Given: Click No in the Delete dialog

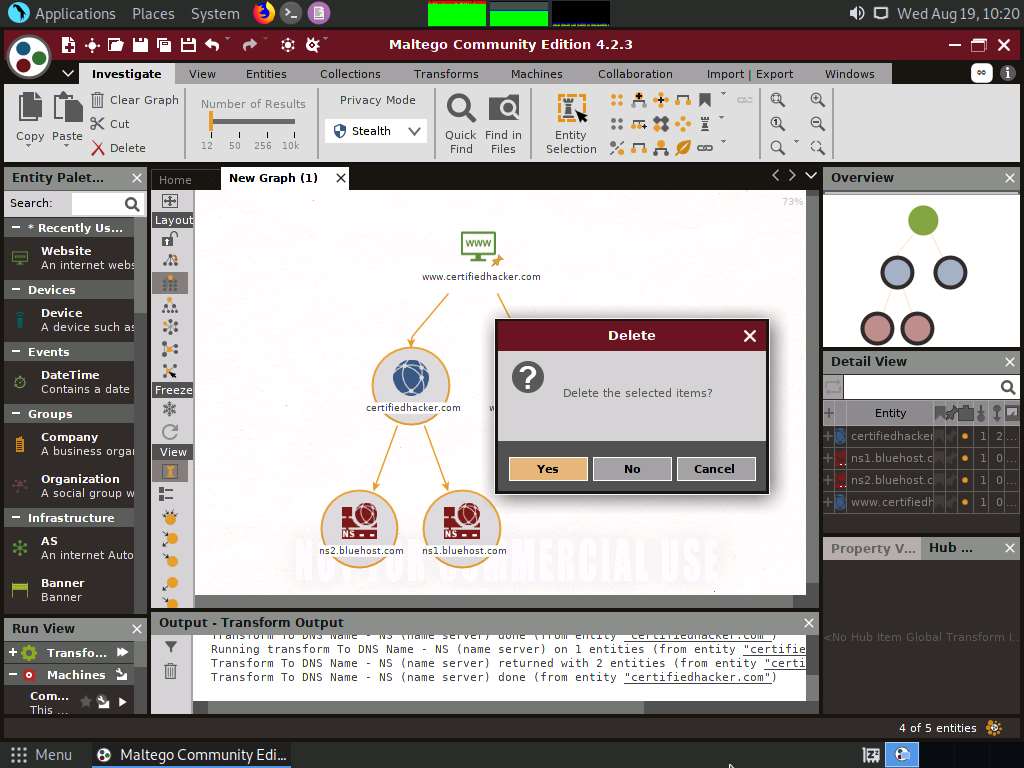Looking at the screenshot, I should click(632, 469).
